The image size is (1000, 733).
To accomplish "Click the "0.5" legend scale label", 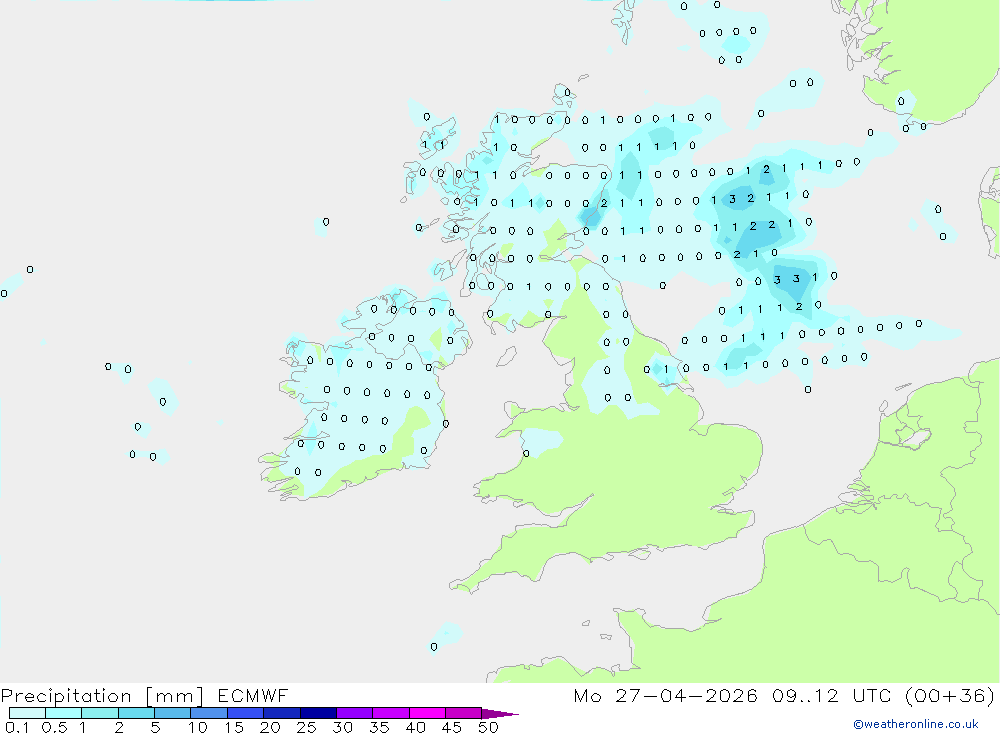I will coord(54,727).
